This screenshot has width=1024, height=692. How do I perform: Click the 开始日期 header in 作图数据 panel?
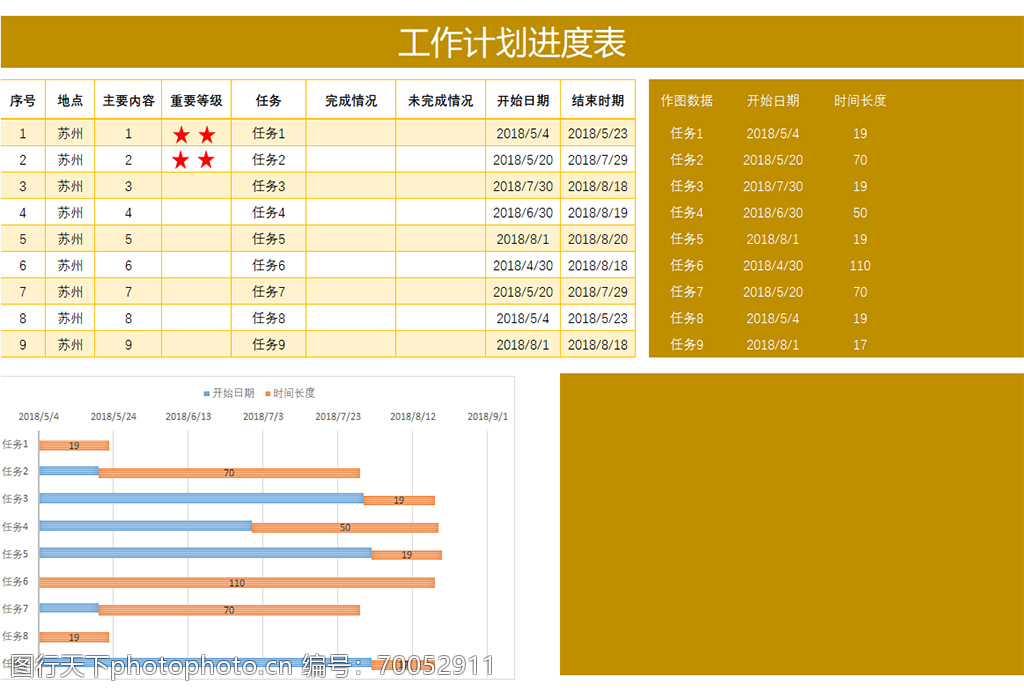(x=773, y=101)
